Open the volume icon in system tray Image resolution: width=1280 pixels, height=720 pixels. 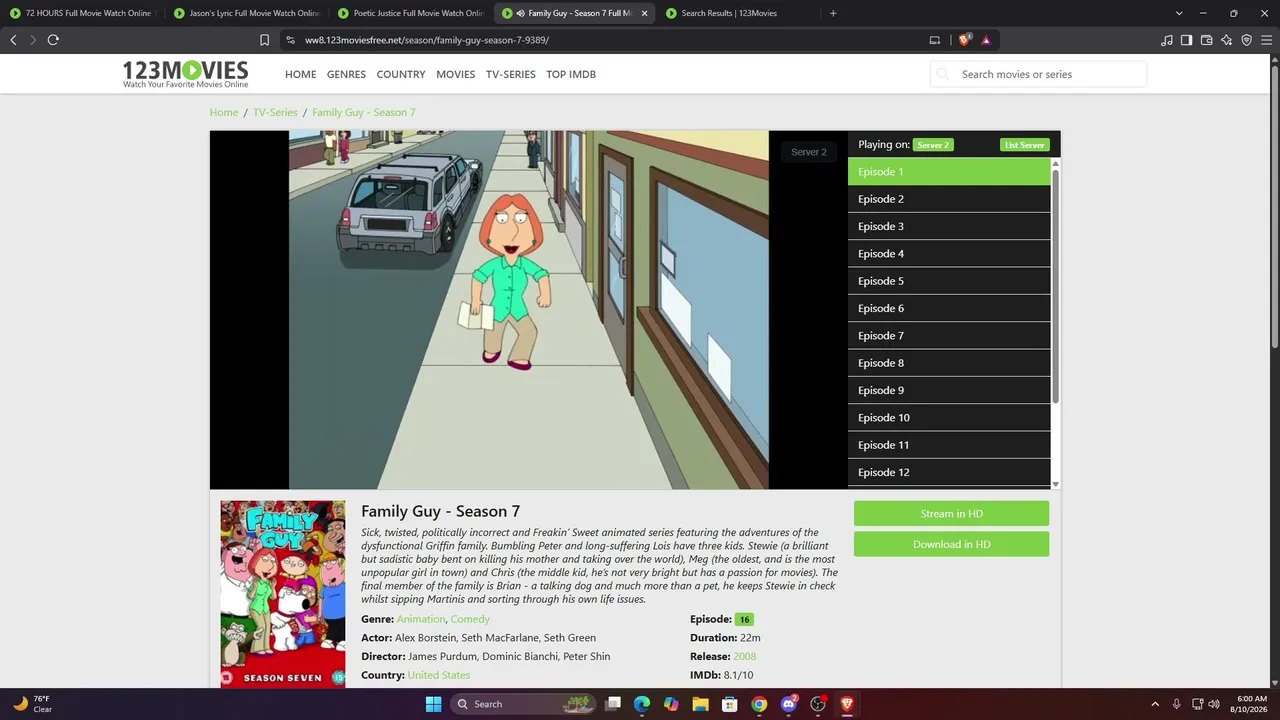pos(1214,704)
